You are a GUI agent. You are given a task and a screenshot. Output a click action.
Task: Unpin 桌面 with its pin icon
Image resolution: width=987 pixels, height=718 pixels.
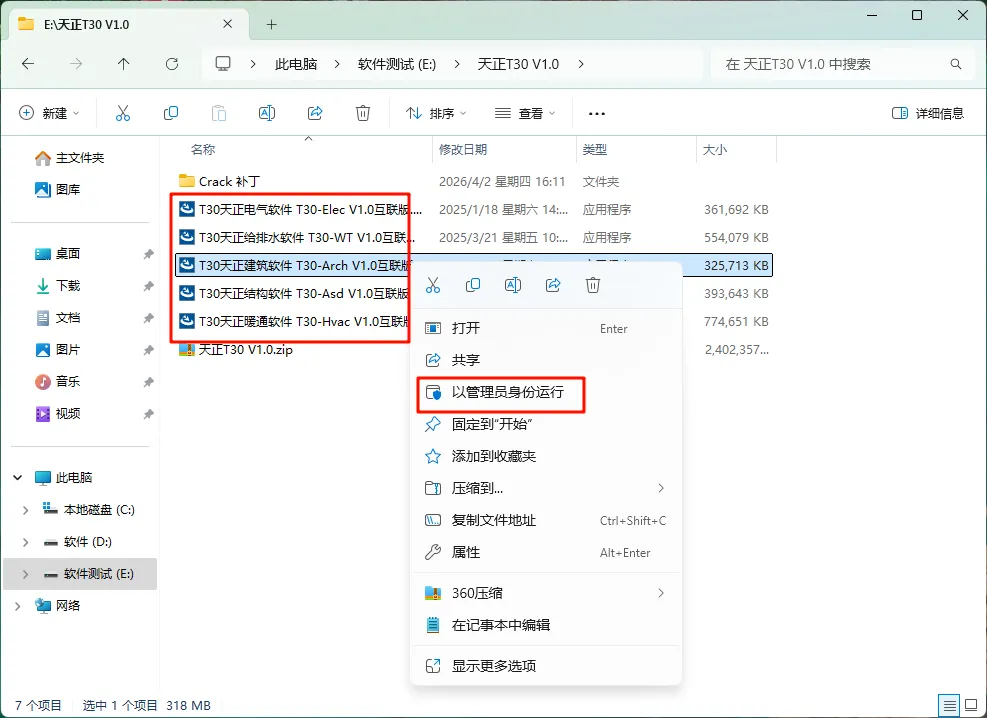point(148,254)
